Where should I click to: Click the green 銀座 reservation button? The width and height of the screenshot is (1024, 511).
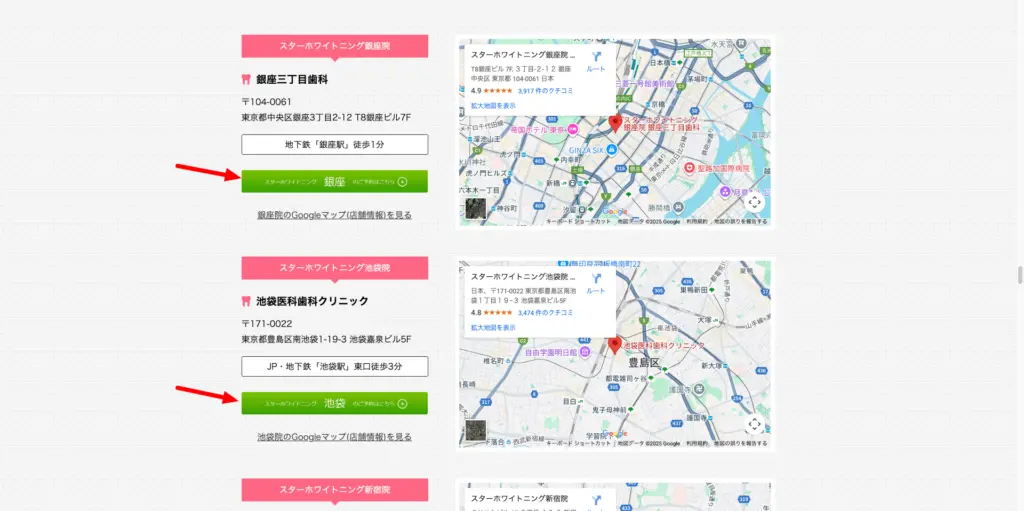point(334,182)
